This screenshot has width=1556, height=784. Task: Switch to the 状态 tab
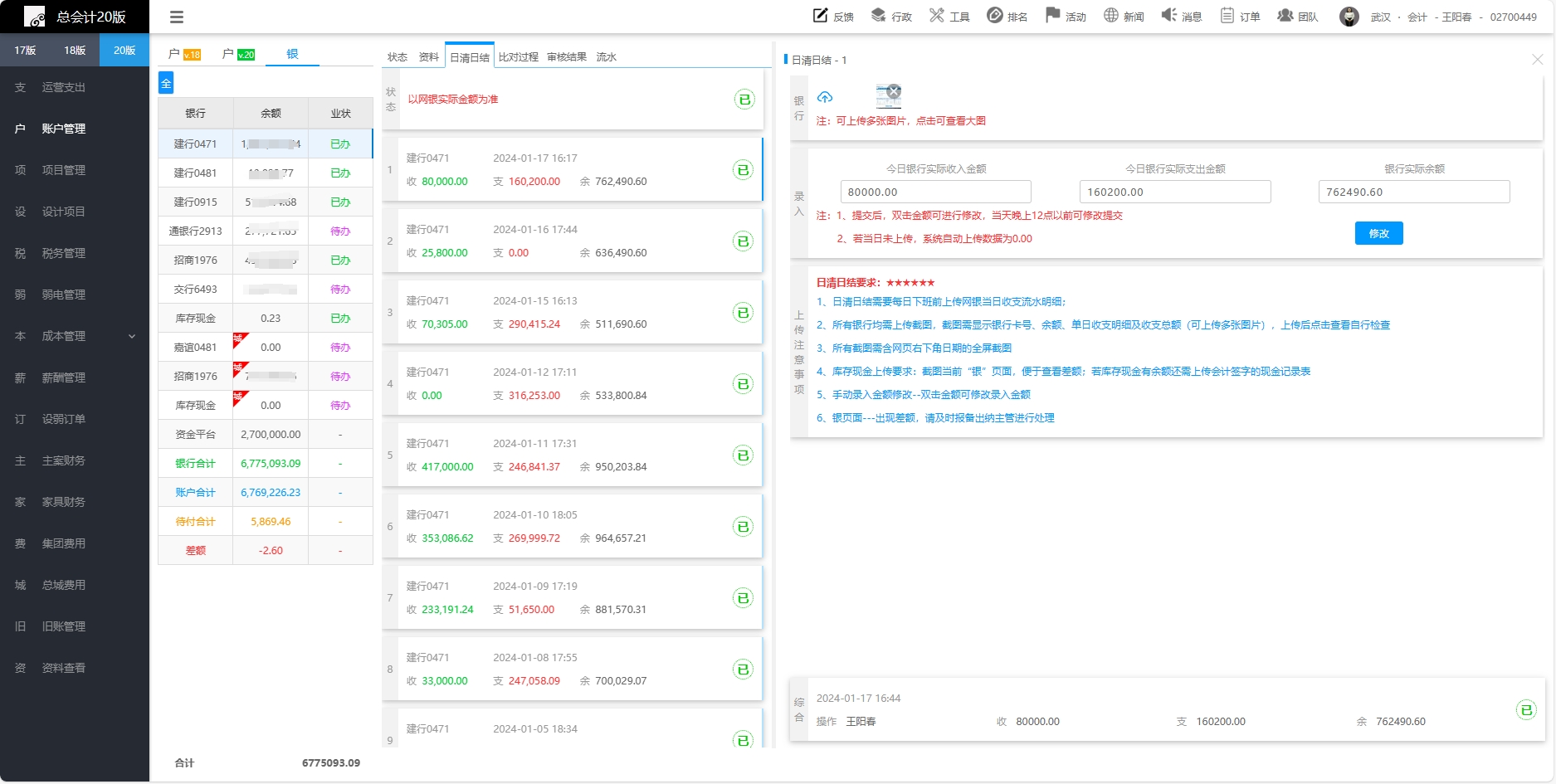[x=398, y=57]
